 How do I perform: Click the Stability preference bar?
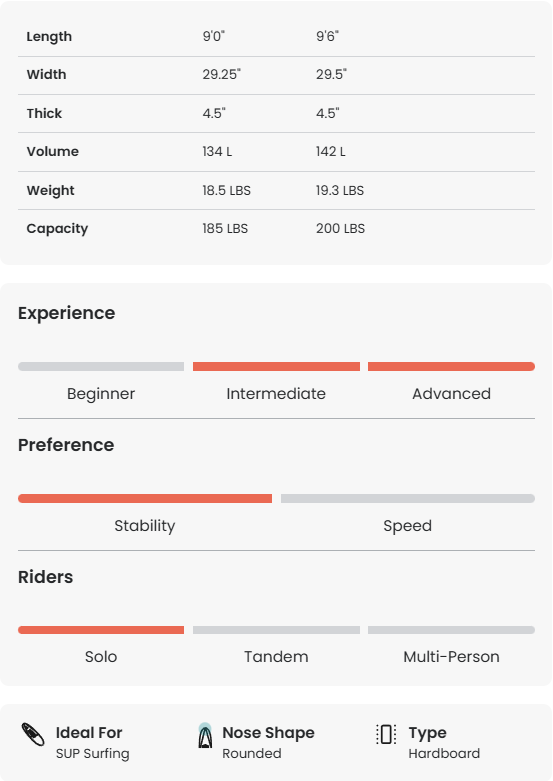[x=145, y=499]
